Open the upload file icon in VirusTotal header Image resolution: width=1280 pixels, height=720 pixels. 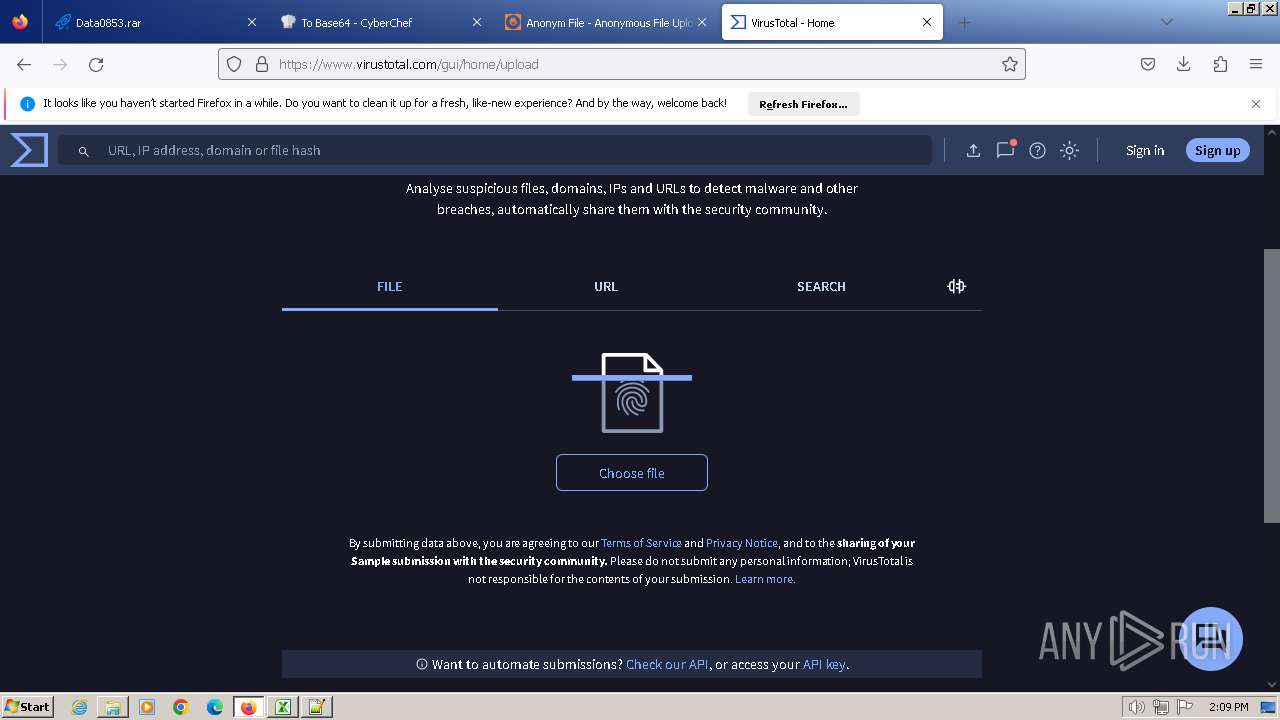click(x=973, y=150)
